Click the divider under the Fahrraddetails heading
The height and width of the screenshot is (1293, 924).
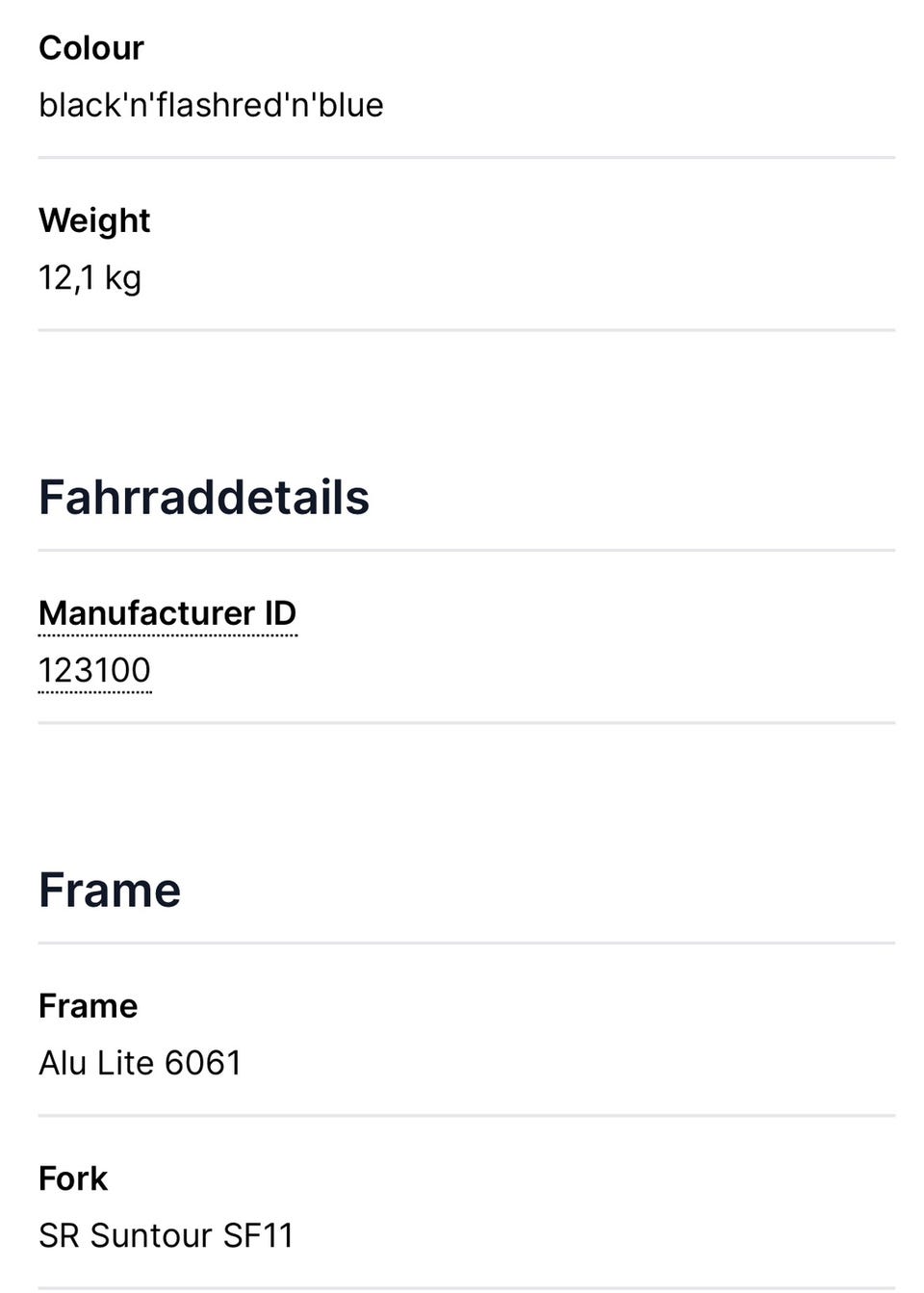coord(467,551)
